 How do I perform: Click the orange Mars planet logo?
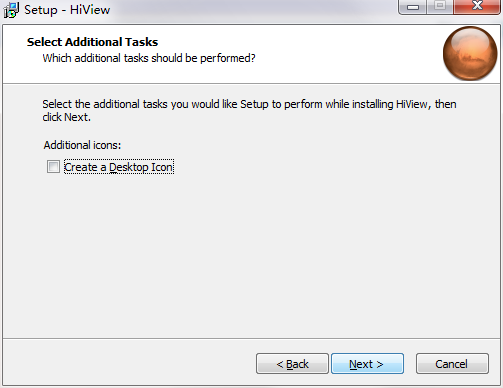470,53
